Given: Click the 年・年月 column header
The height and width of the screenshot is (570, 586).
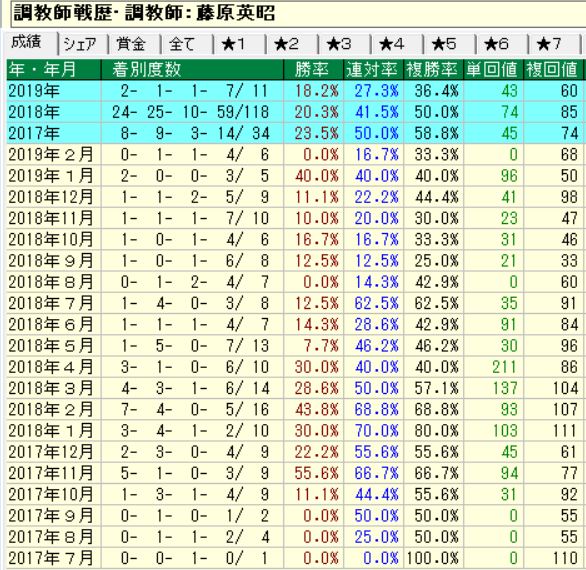Looking at the screenshot, I should click(54, 70).
